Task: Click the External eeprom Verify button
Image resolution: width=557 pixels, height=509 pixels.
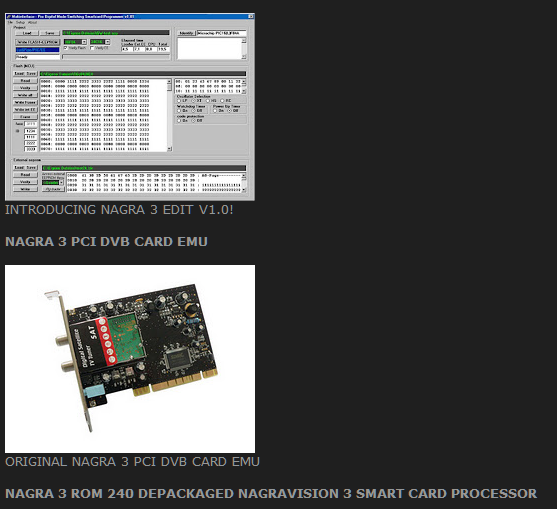Action: point(25,182)
